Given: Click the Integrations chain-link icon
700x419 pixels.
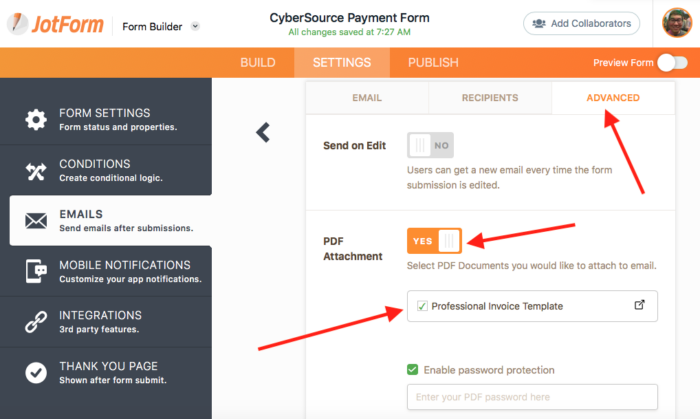Looking at the screenshot, I should tap(36, 322).
